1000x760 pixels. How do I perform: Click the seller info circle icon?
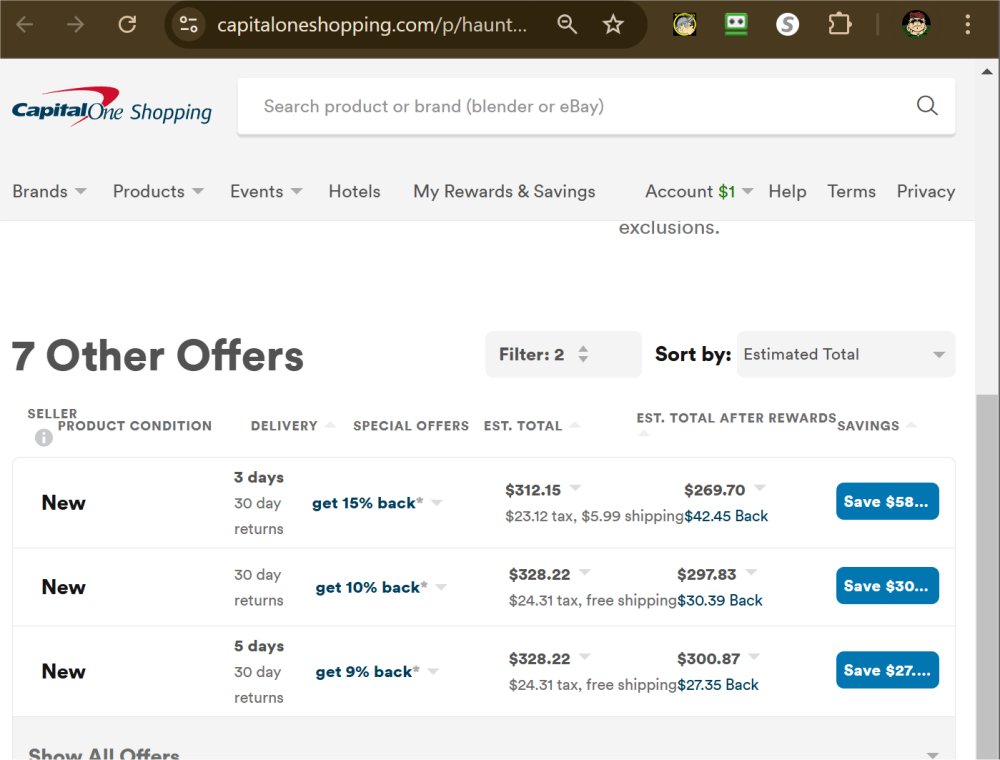click(43, 437)
